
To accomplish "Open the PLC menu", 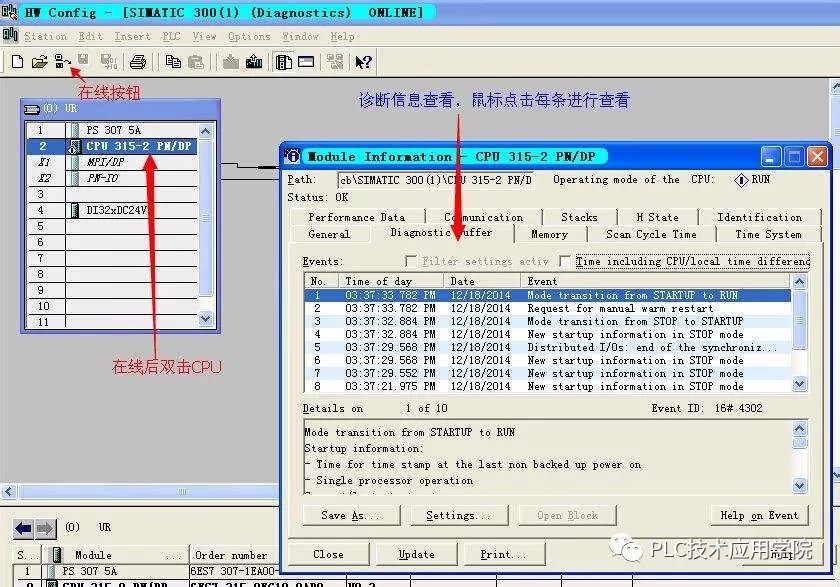I will pyautogui.click(x=172, y=36).
